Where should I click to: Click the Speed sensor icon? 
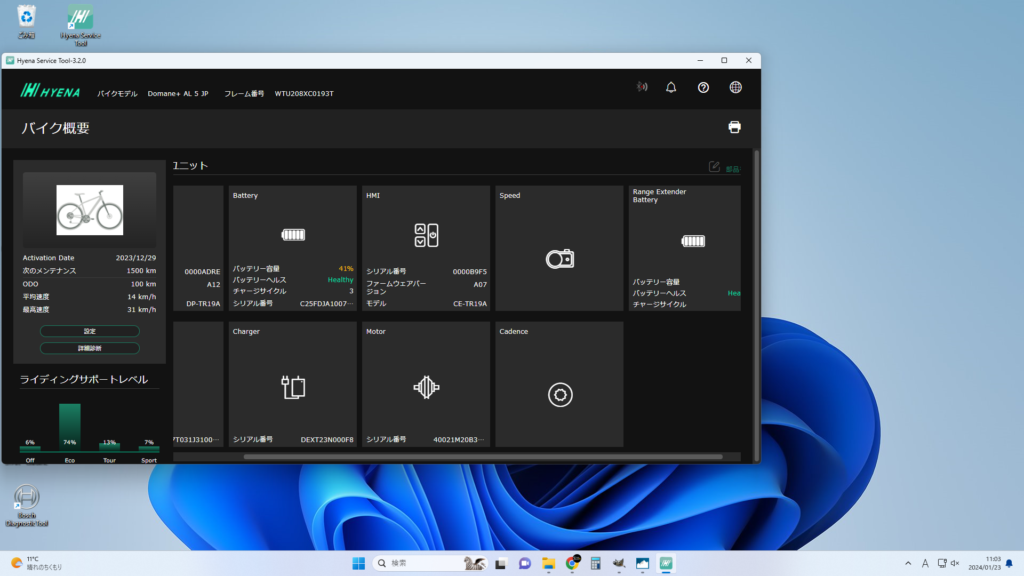(559, 259)
